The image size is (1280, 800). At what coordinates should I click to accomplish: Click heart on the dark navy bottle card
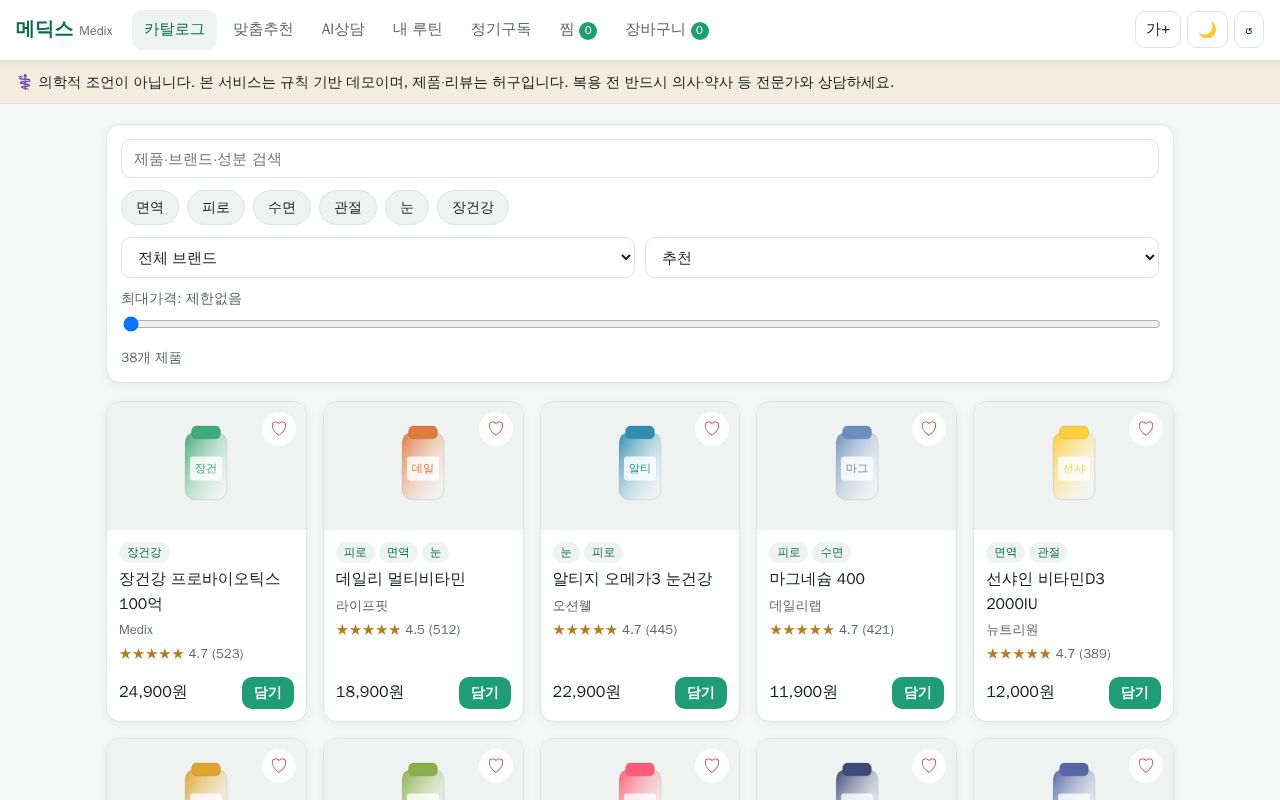(x=929, y=766)
